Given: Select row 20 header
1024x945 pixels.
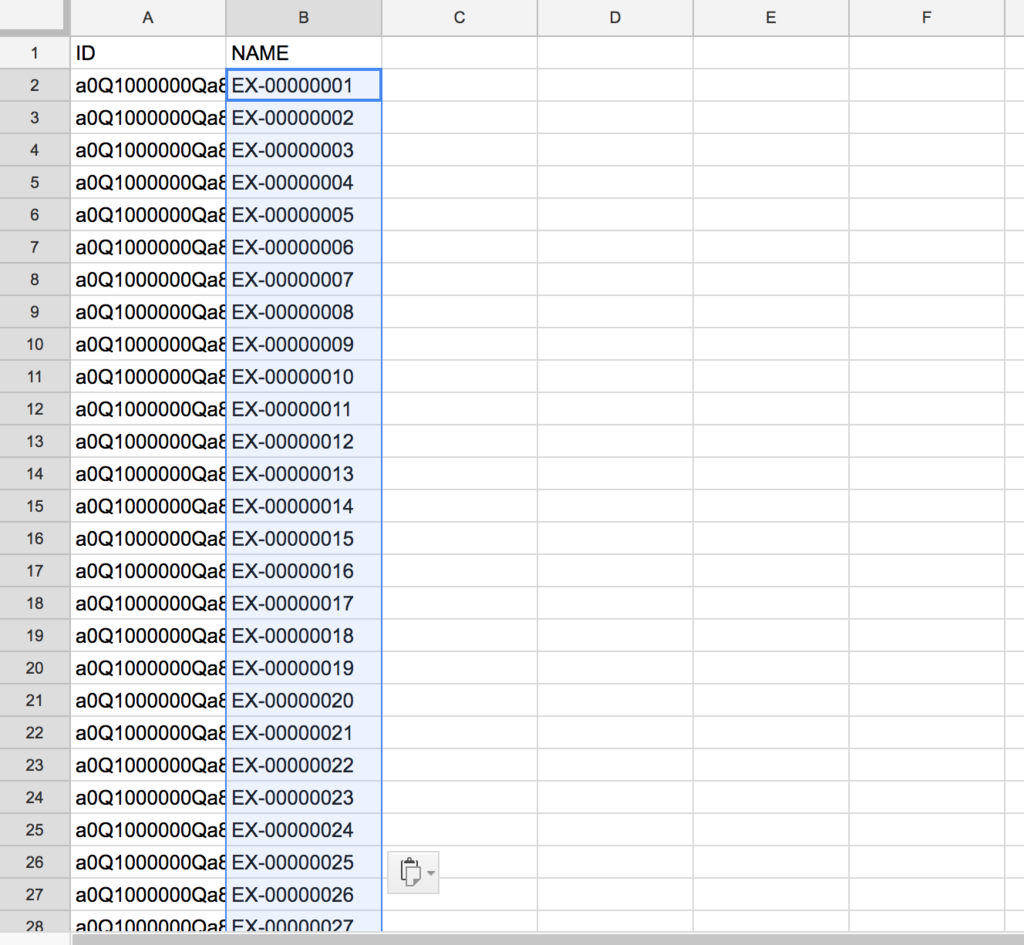Looking at the screenshot, I should click(35, 668).
